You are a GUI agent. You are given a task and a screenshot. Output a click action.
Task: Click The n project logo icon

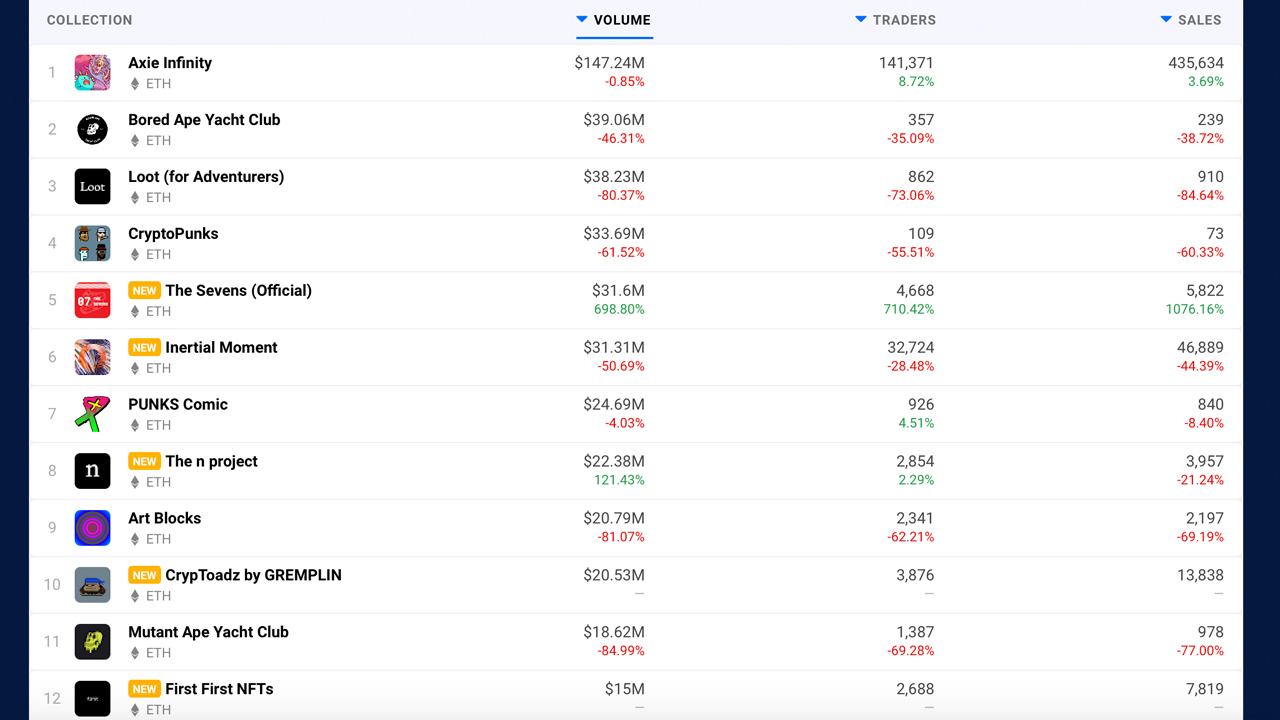point(92,472)
